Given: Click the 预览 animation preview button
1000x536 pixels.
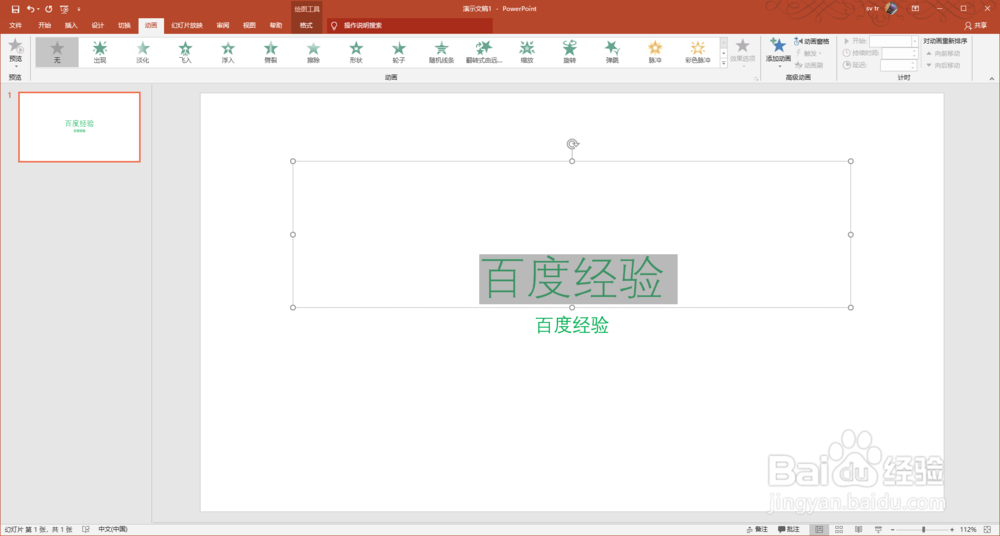Looking at the screenshot, I should click(15, 52).
